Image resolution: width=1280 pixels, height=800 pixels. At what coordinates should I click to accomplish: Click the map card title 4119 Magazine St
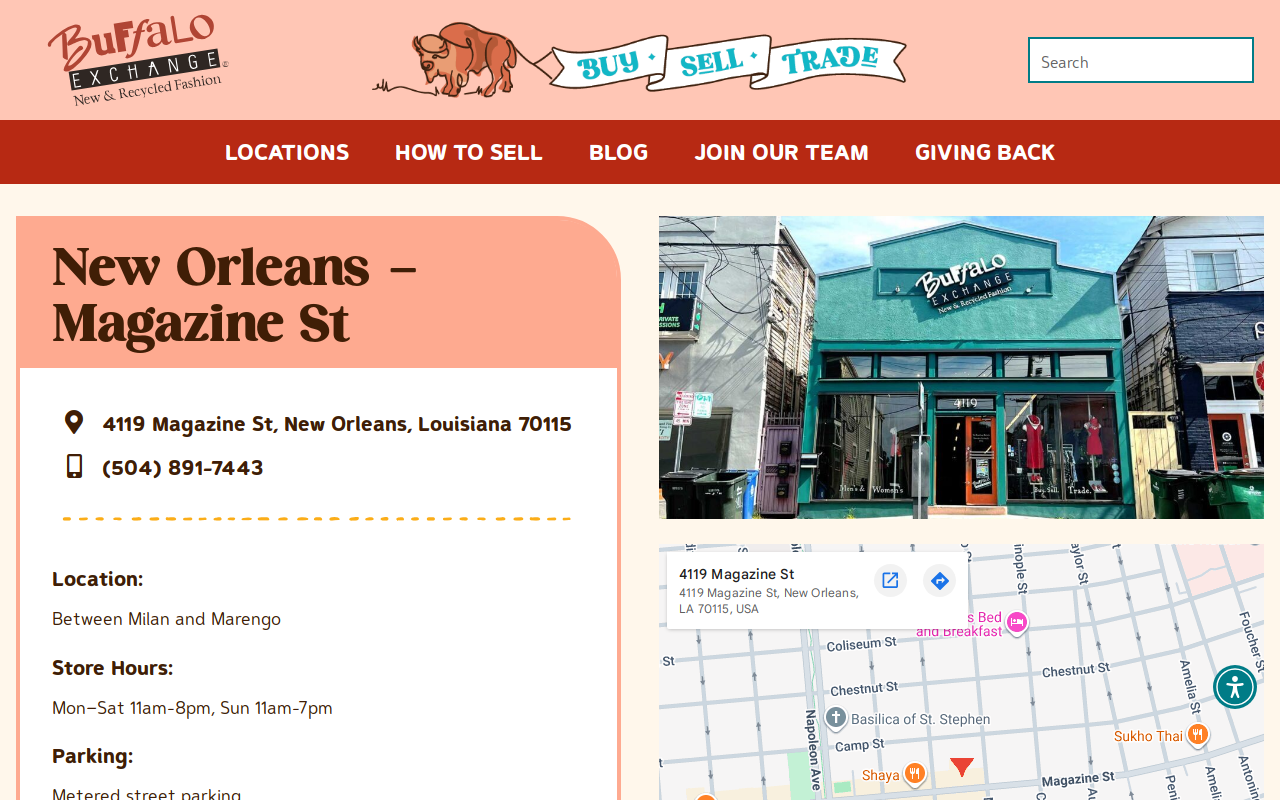click(737, 574)
